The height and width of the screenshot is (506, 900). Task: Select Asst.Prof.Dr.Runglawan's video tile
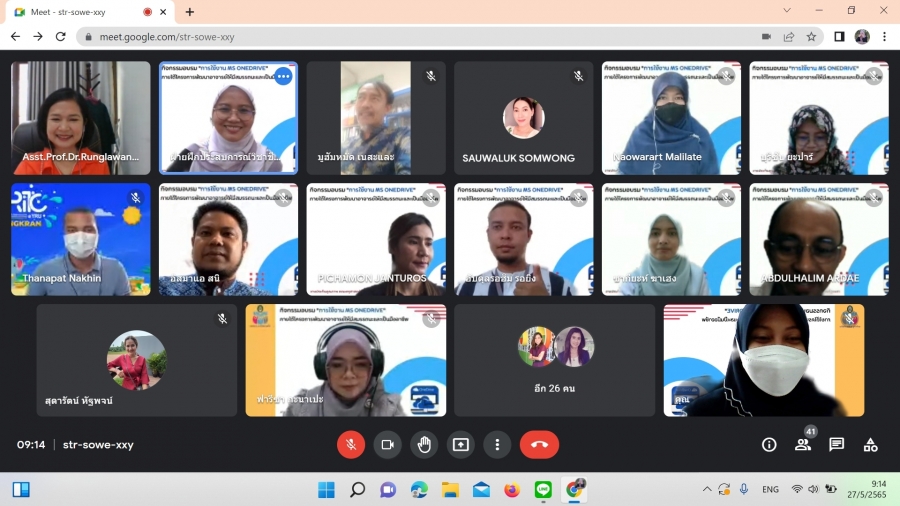[x=81, y=118]
